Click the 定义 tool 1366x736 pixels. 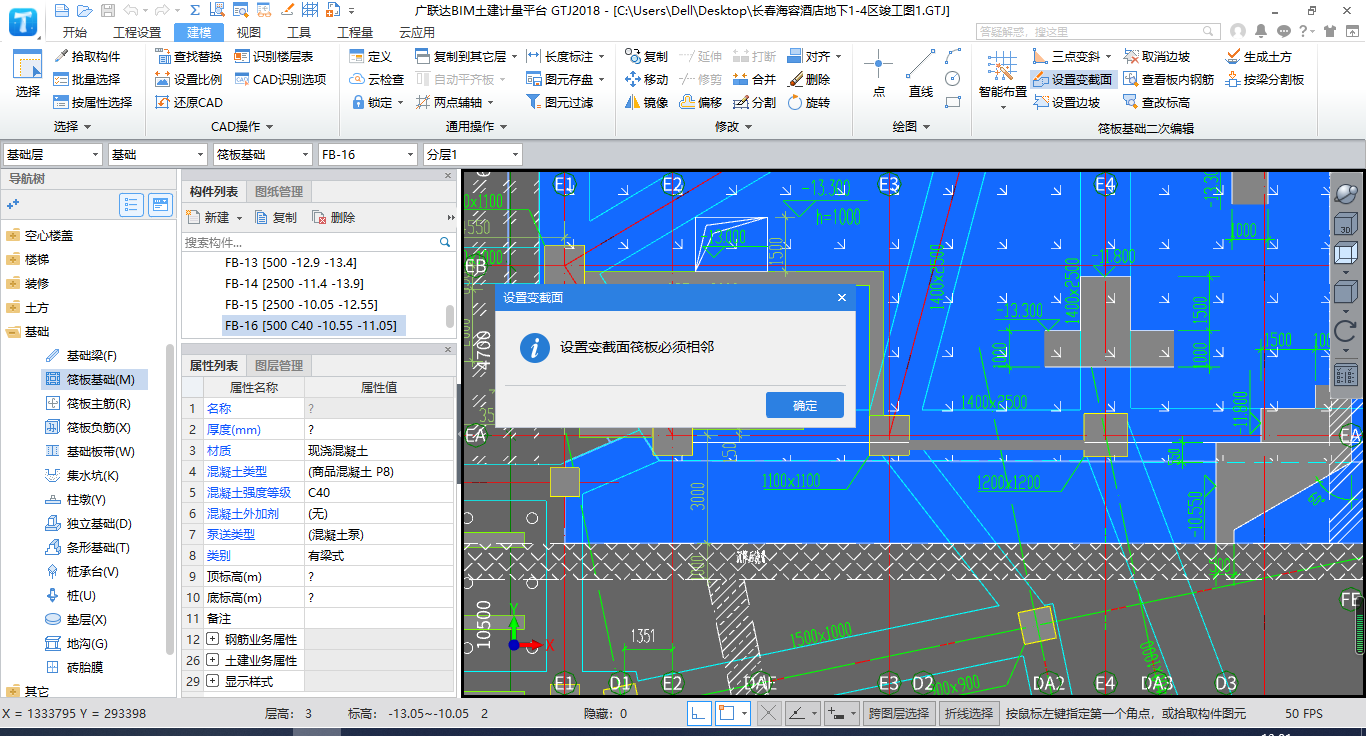[371, 56]
